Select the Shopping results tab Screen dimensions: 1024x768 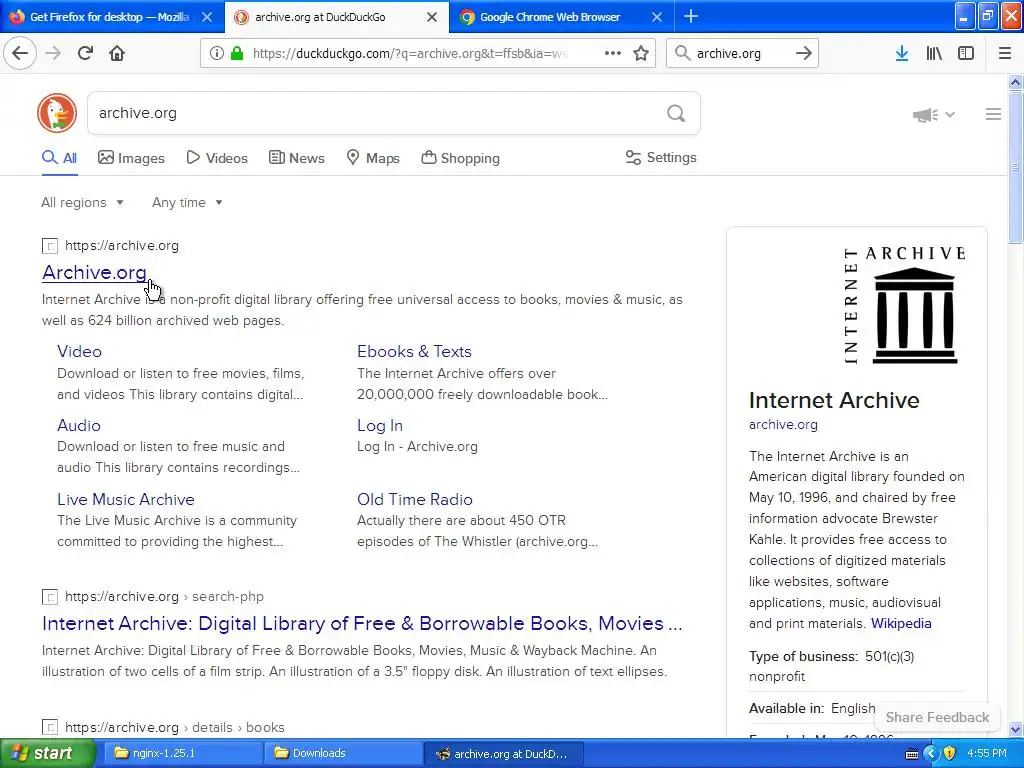click(x=460, y=158)
